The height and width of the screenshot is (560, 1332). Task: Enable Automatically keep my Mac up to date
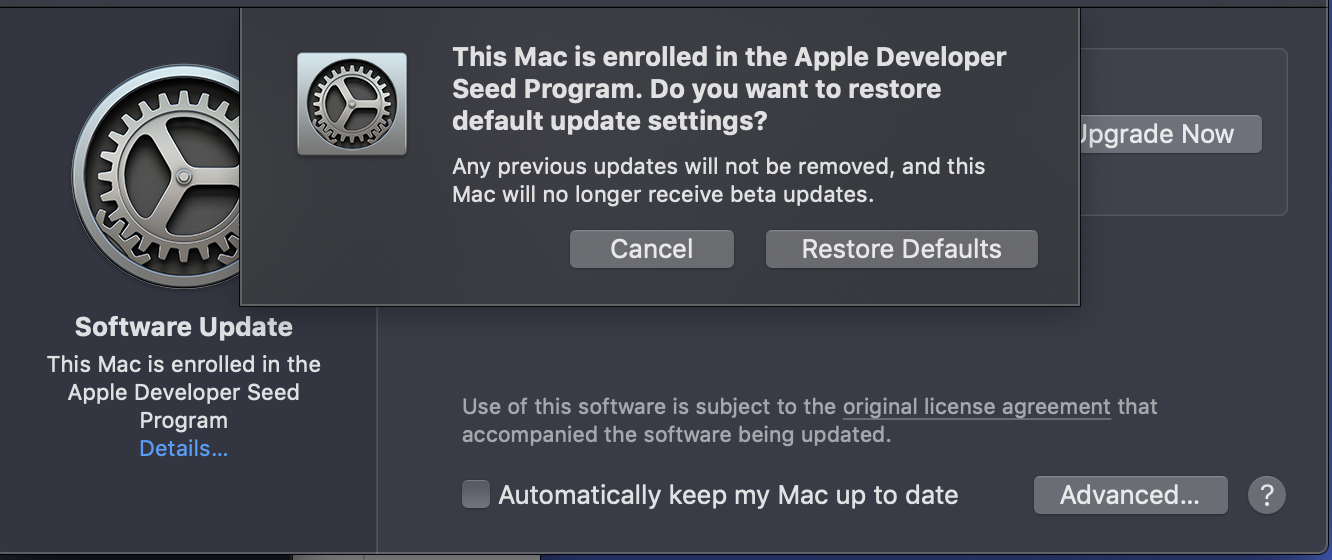[476, 494]
